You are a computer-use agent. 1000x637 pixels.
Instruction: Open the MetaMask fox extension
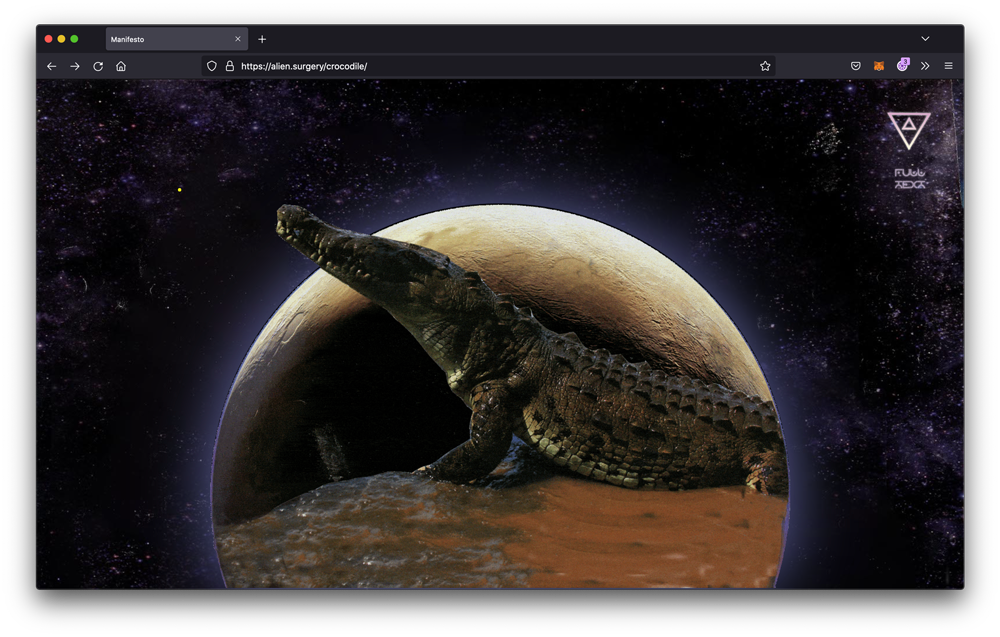pos(879,66)
